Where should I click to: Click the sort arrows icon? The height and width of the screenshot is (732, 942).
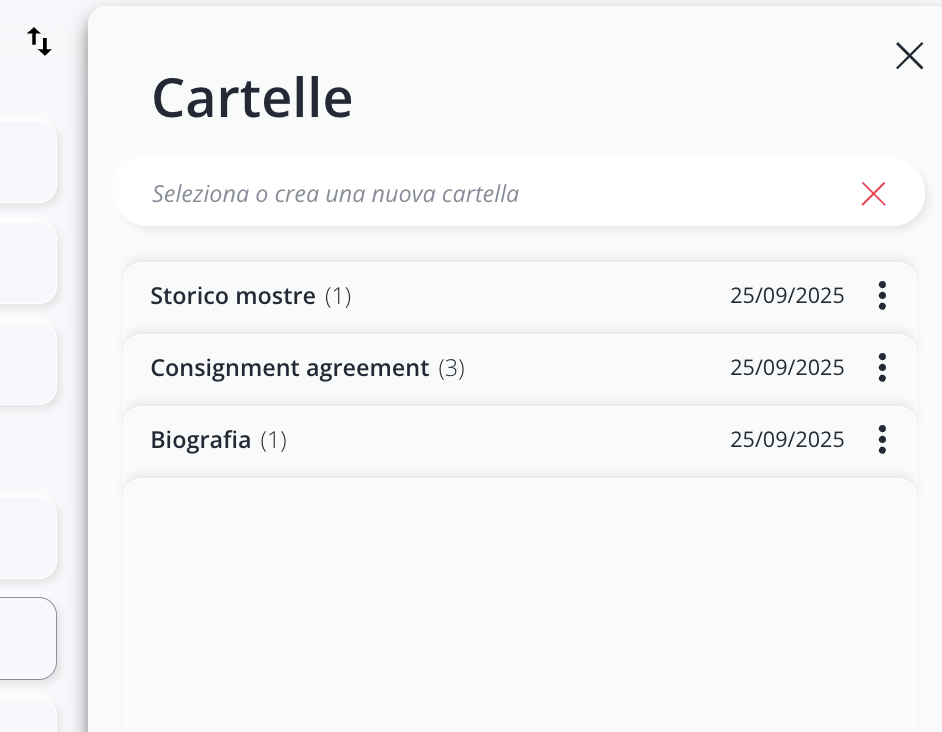click(39, 42)
